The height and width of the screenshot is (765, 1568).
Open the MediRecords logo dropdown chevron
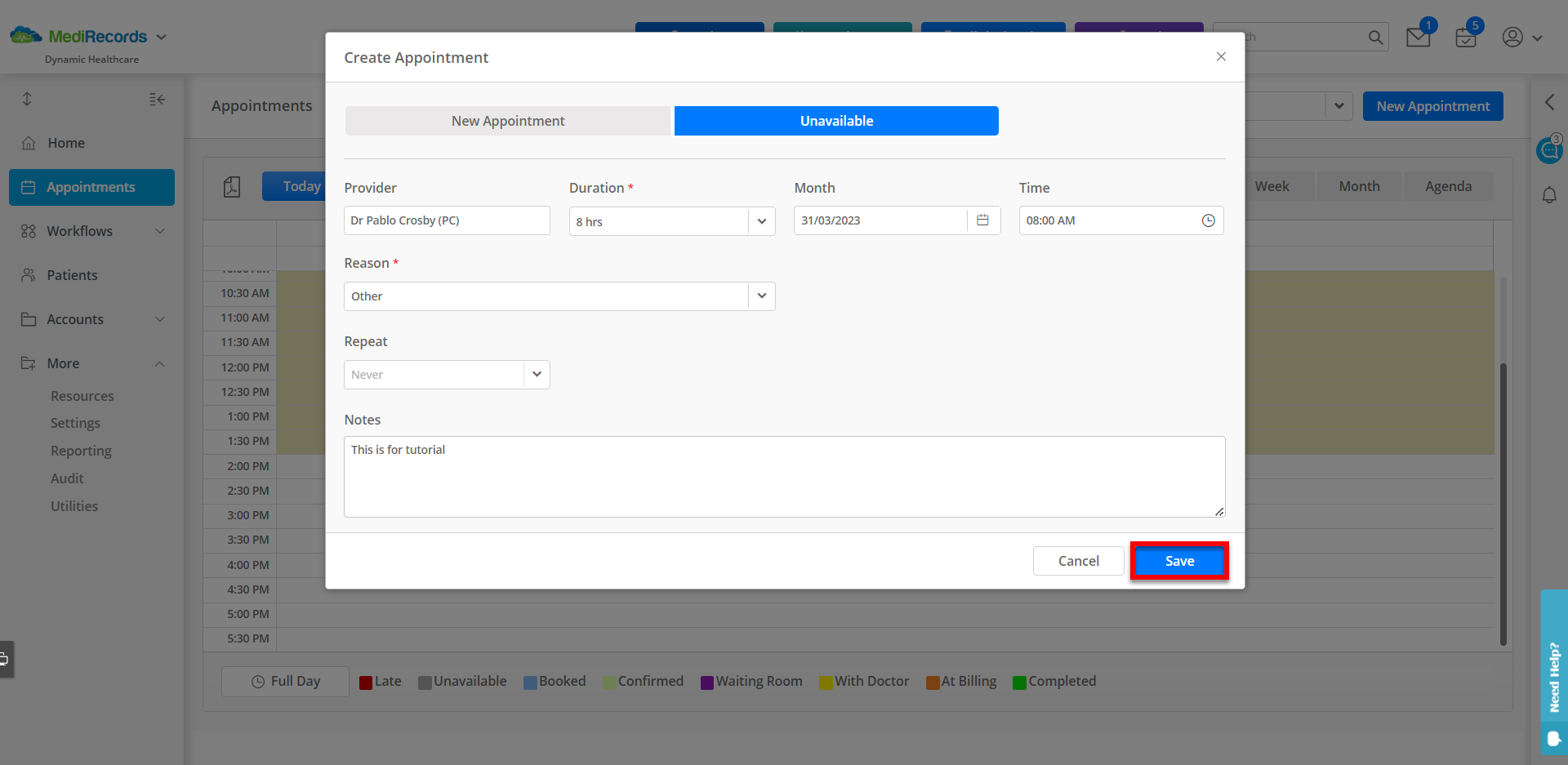point(161,37)
